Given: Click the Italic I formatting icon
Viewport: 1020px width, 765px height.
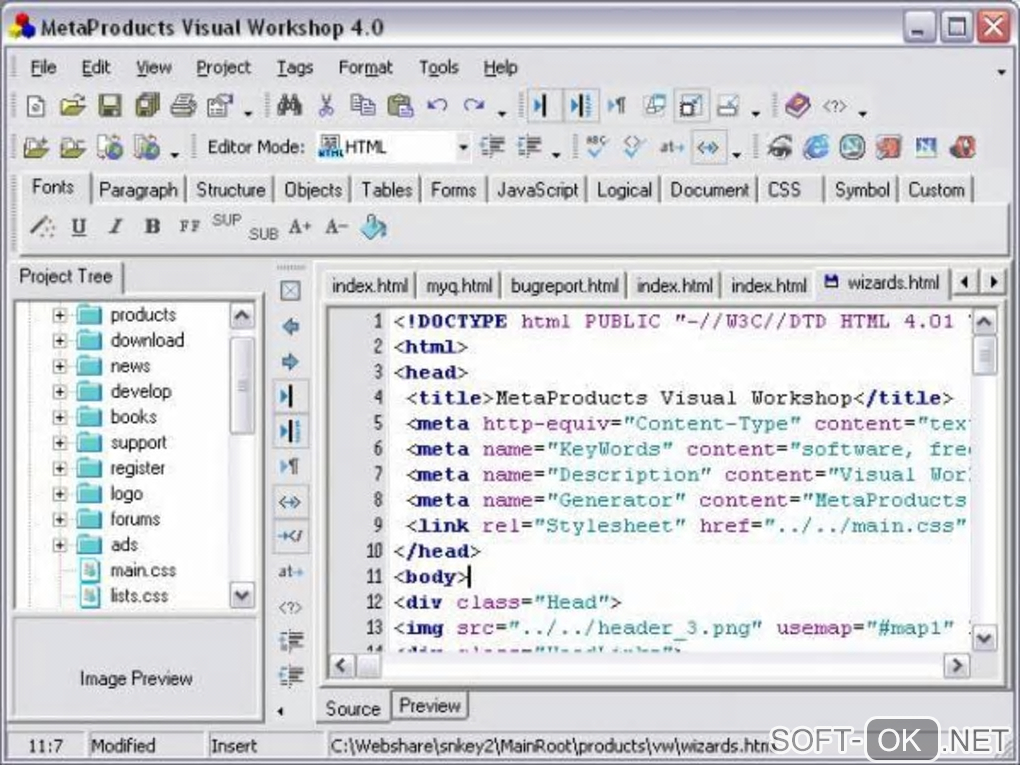Looking at the screenshot, I should point(116,226).
